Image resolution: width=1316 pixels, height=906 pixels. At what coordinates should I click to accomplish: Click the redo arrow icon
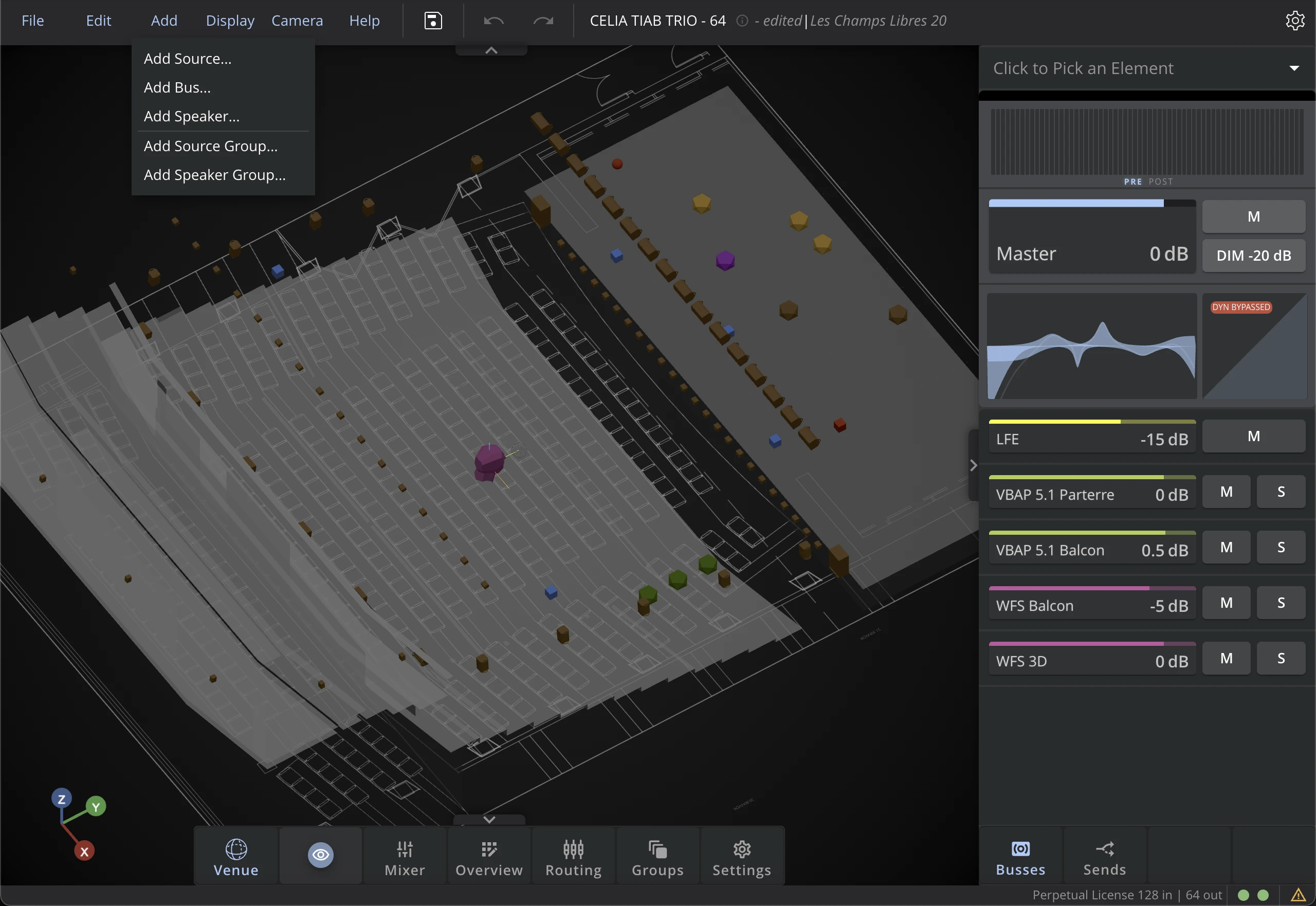(543, 21)
